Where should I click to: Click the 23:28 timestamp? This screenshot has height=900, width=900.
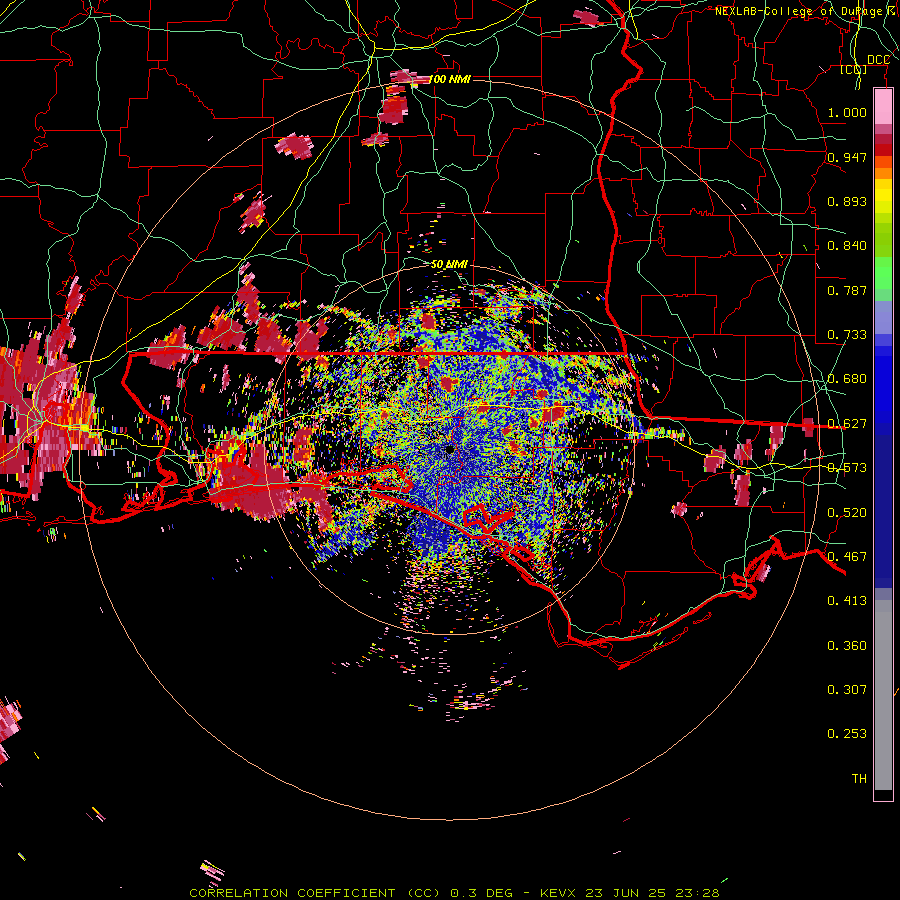pos(698,893)
